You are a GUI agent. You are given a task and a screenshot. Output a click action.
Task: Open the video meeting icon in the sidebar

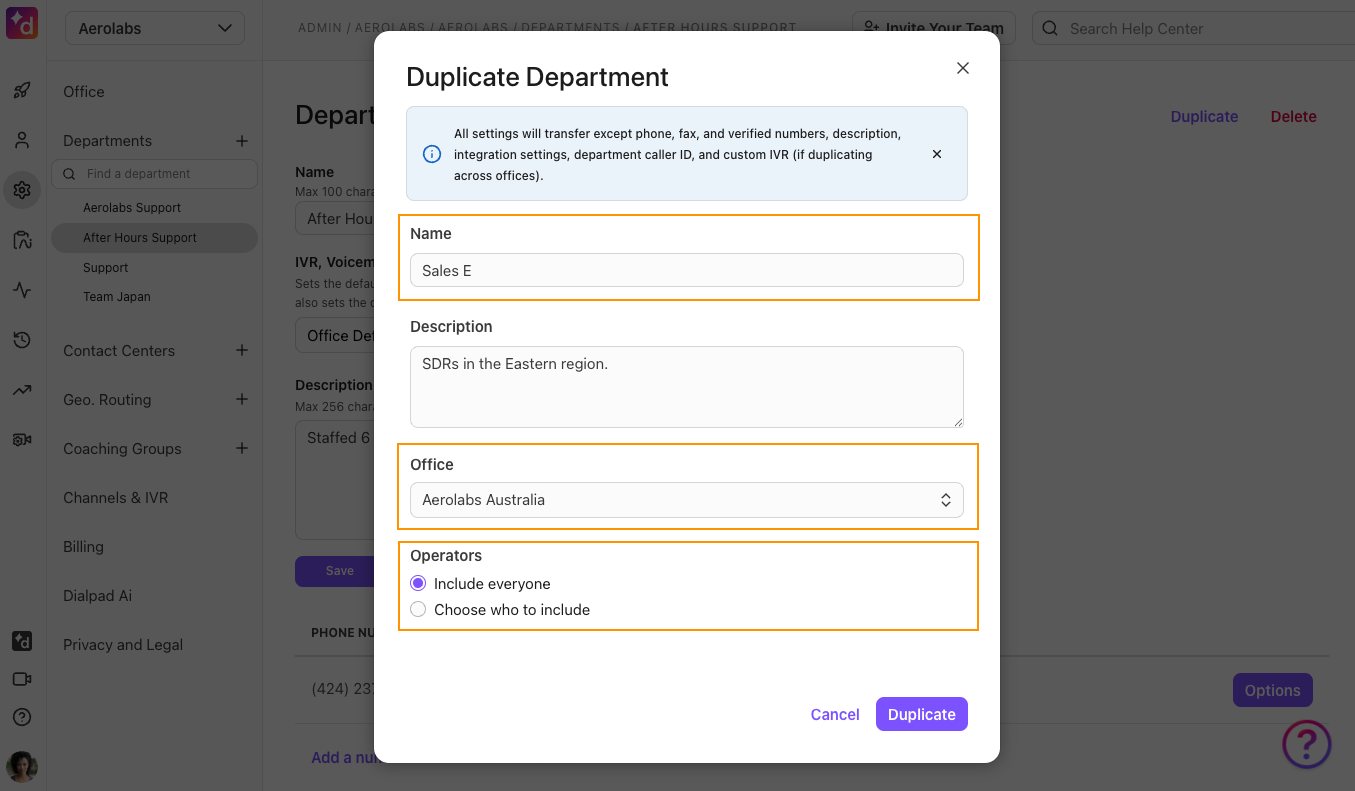pyautogui.click(x=22, y=679)
